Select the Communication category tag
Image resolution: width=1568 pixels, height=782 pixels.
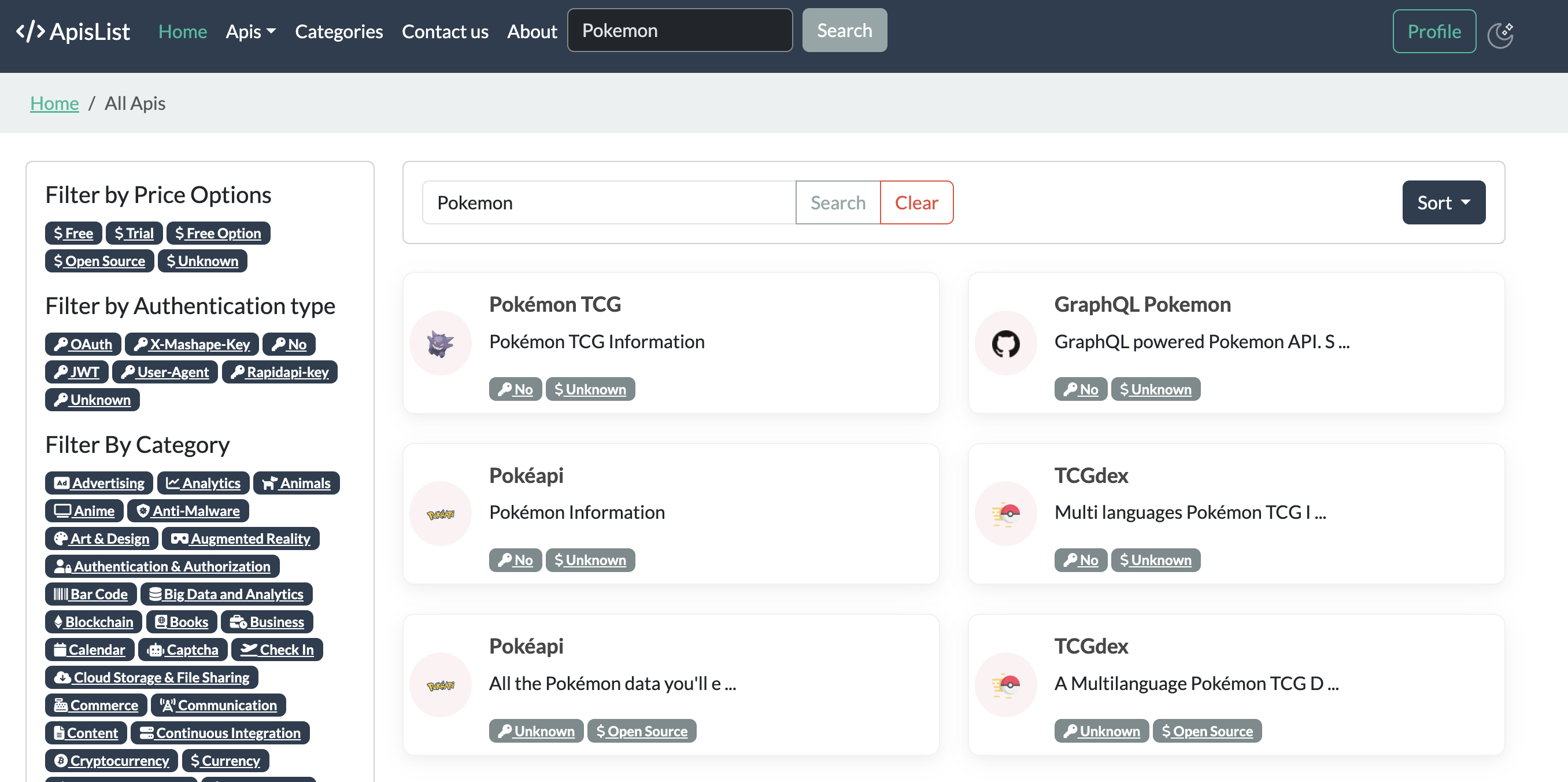(x=219, y=704)
